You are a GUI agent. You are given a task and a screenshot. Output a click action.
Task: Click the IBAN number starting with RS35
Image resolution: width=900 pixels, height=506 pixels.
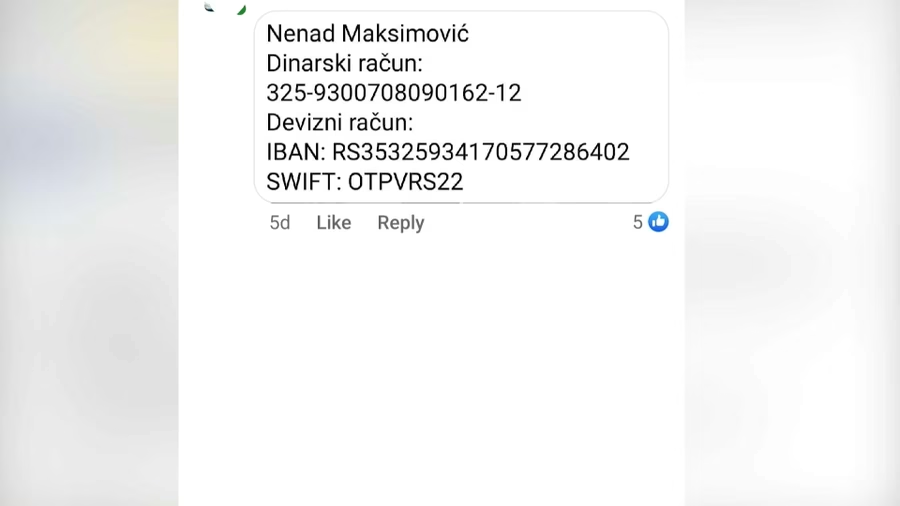coord(480,152)
